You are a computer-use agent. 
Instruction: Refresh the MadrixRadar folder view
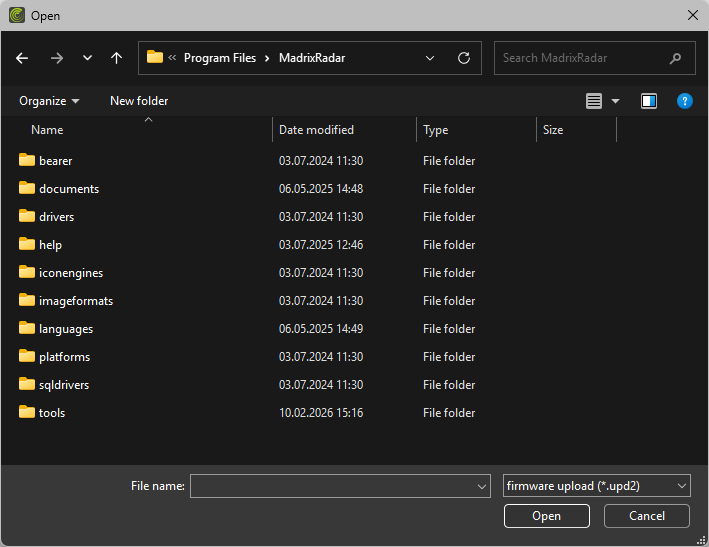click(464, 58)
